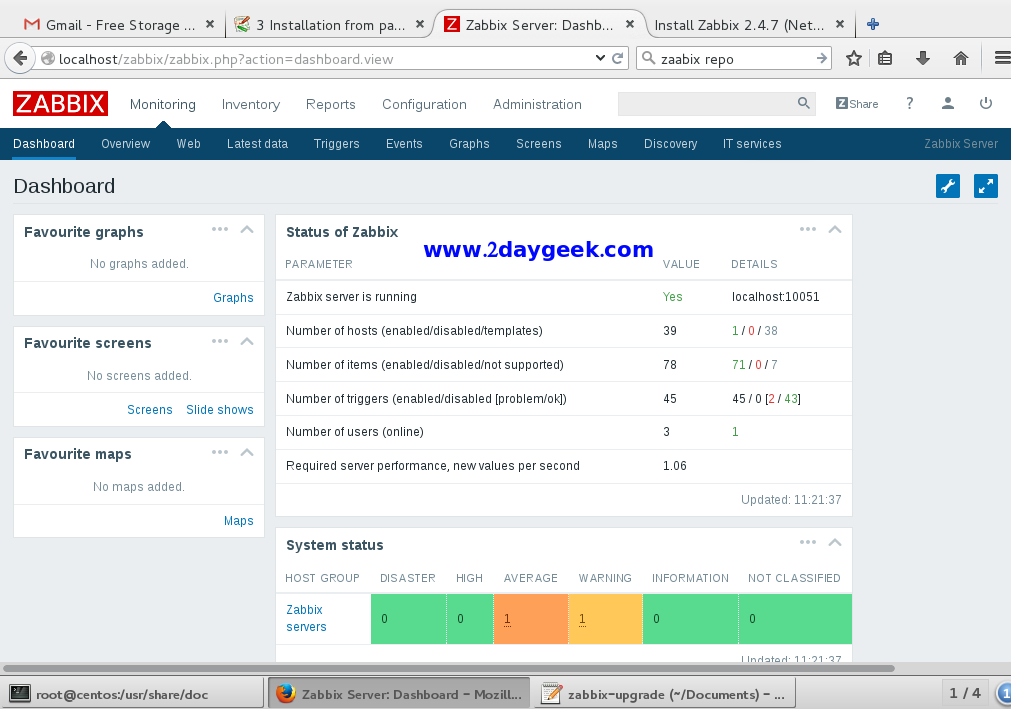
Task: Go to Firefox home page icon
Action: pos(961,59)
